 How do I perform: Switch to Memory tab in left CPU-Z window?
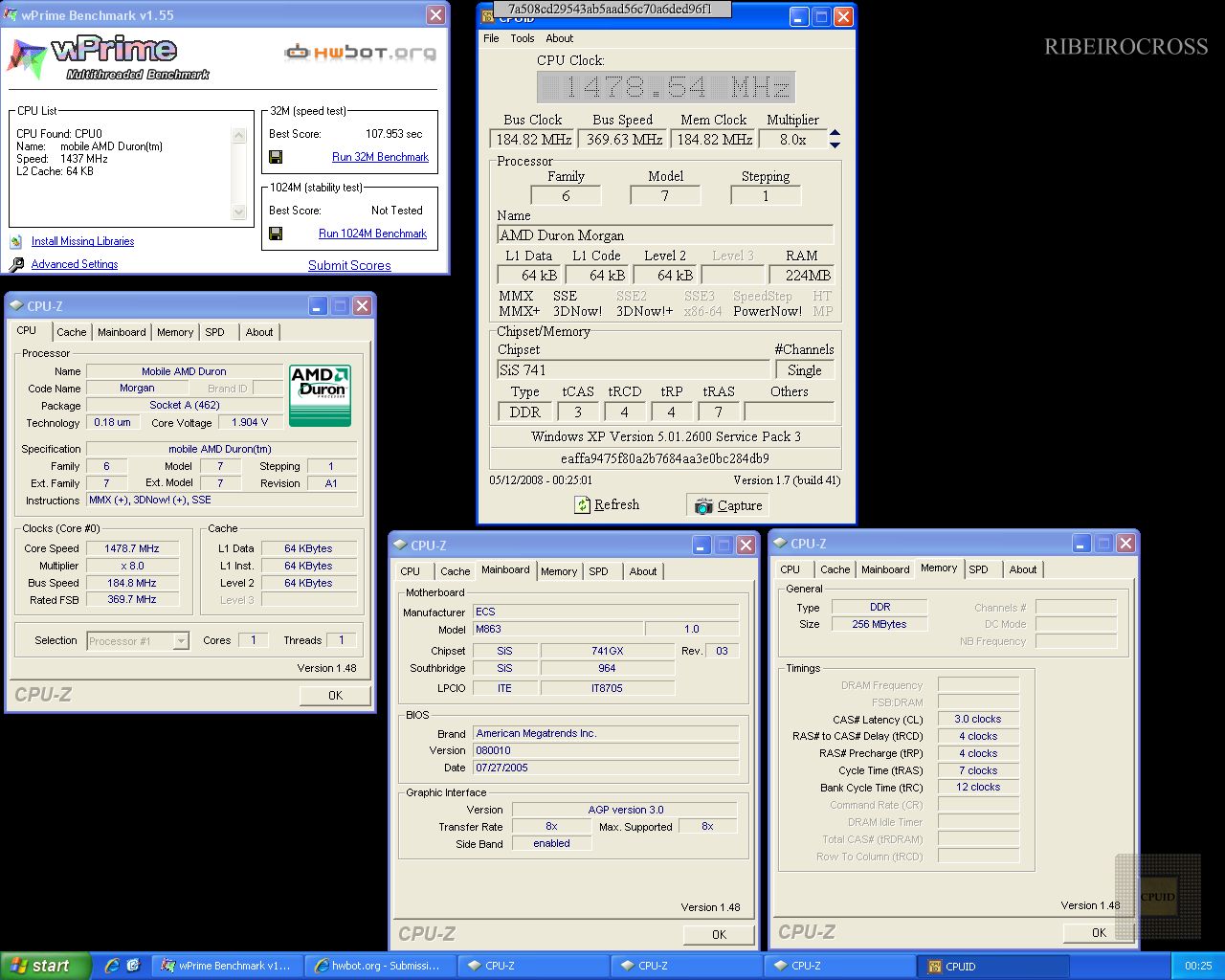pos(175,332)
